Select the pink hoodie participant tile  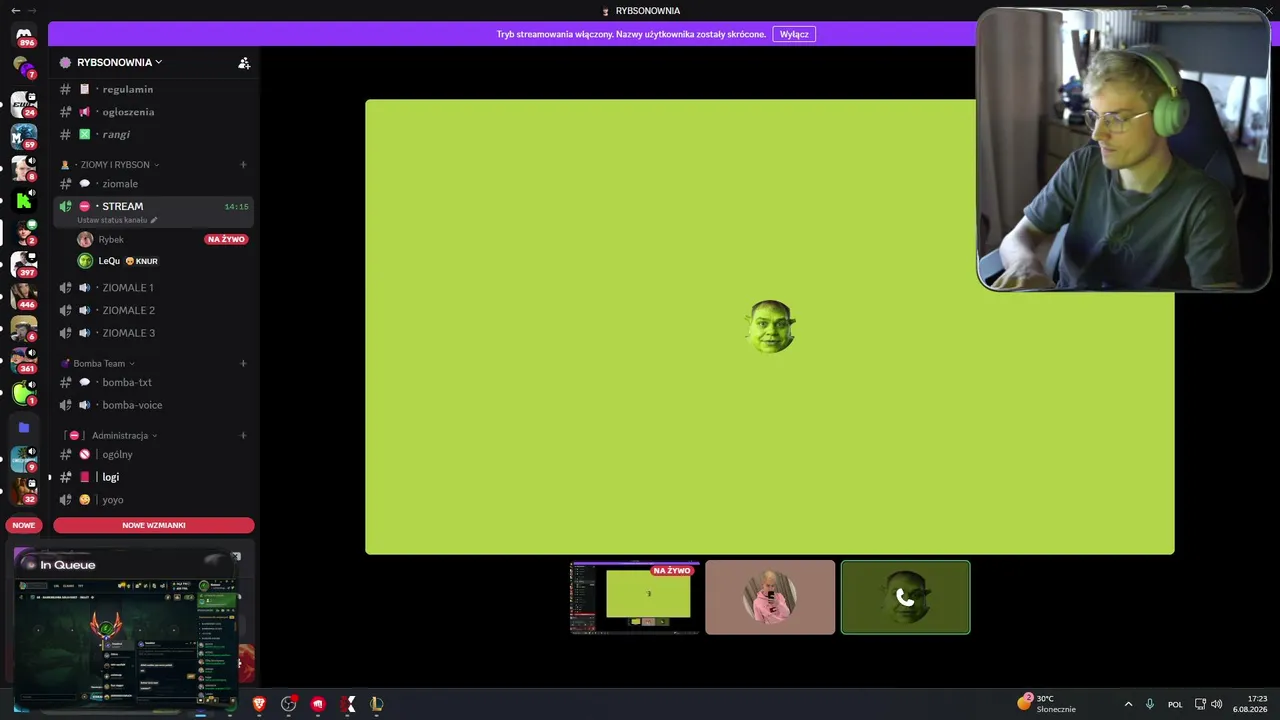(x=770, y=597)
